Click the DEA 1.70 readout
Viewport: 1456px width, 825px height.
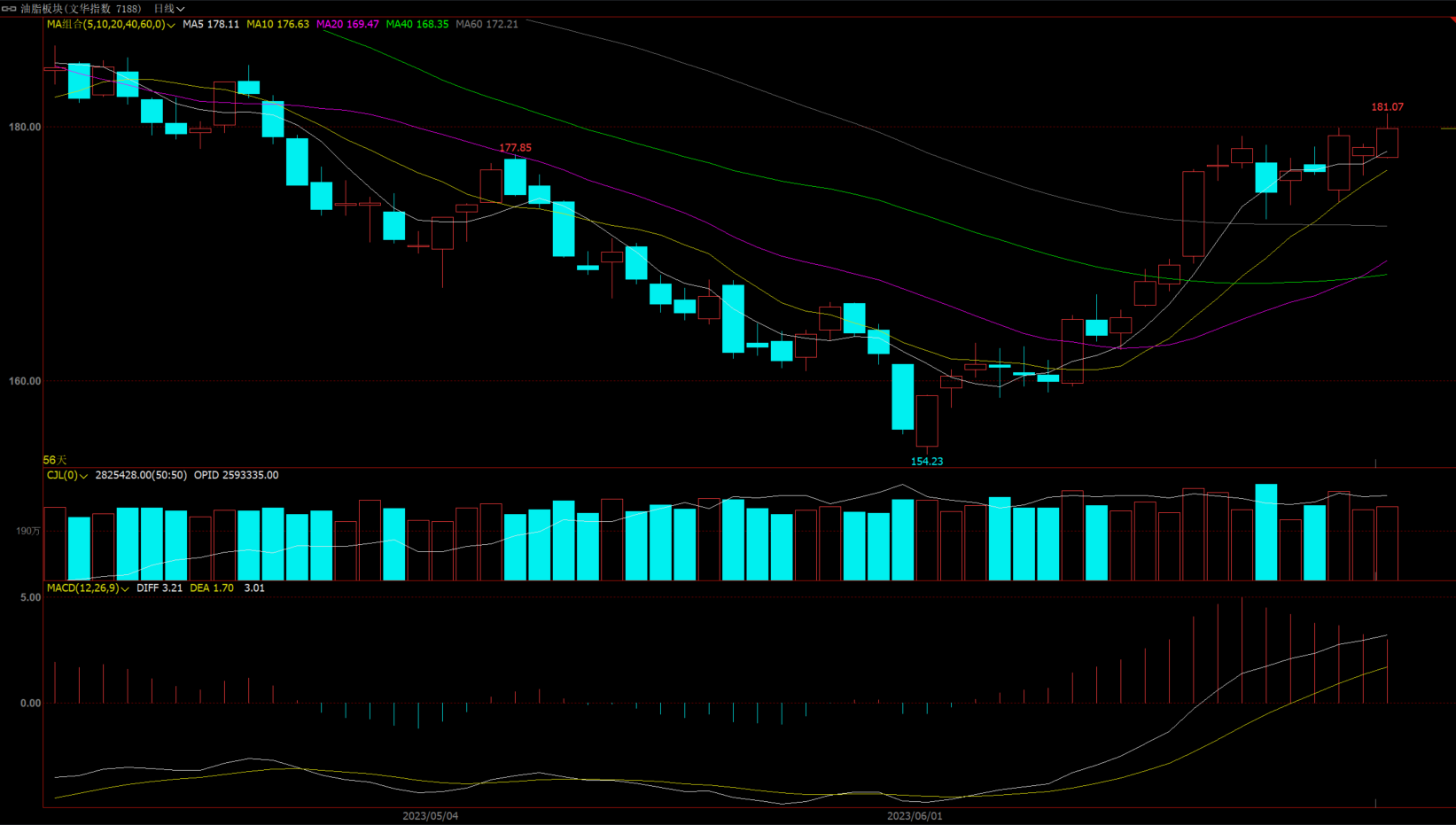coord(212,588)
